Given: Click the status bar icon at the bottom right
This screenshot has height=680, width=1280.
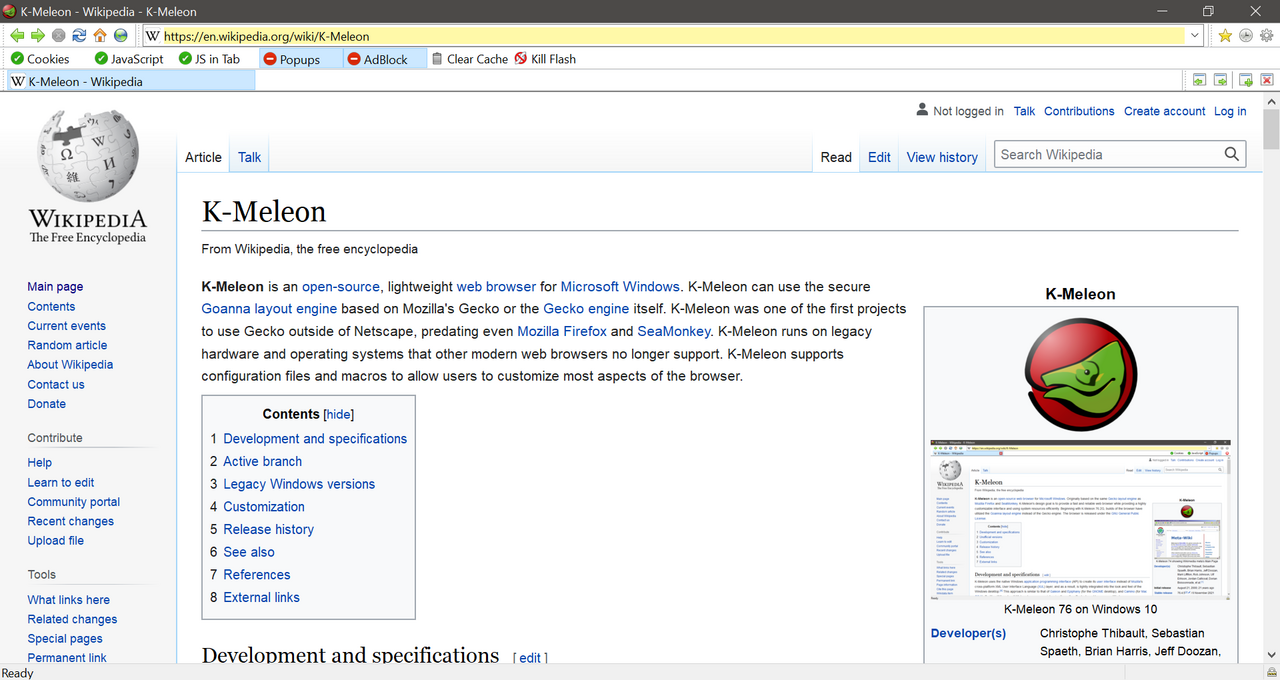Looking at the screenshot, I should (x=1271, y=672).
